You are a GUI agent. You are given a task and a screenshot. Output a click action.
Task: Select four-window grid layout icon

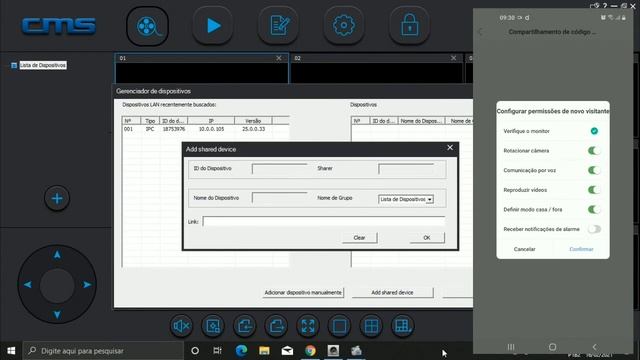371,326
